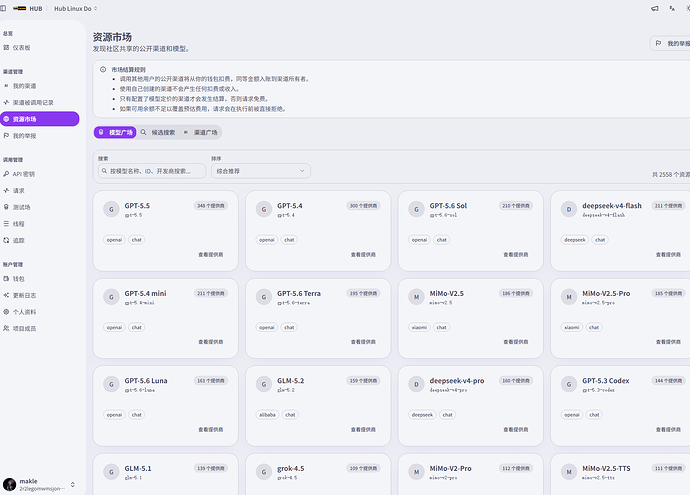Image resolution: width=690 pixels, height=495 pixels.
Task: Open the grok-4.5 model card title
Action: point(290,468)
